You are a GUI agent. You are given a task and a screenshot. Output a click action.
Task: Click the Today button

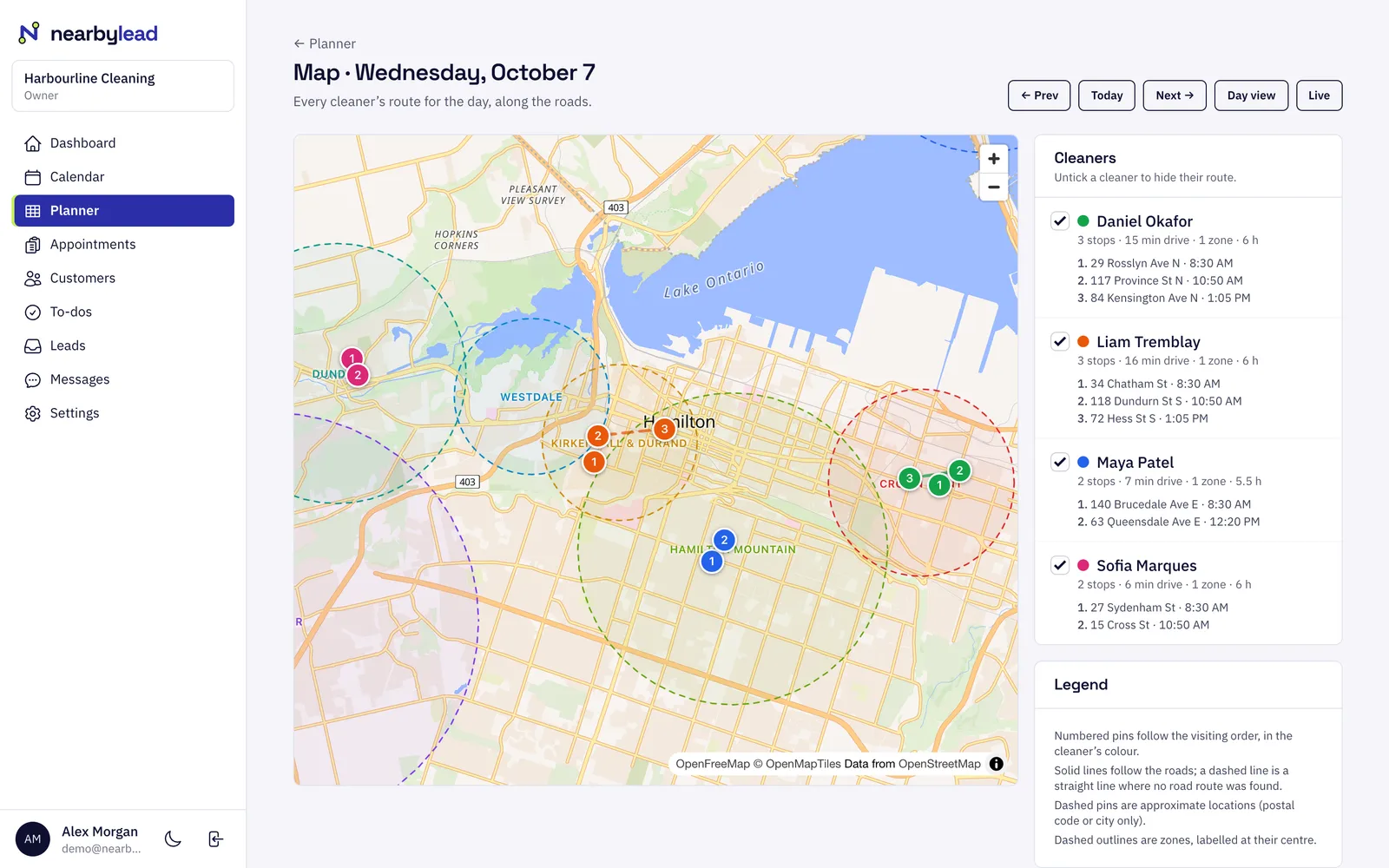(1107, 95)
